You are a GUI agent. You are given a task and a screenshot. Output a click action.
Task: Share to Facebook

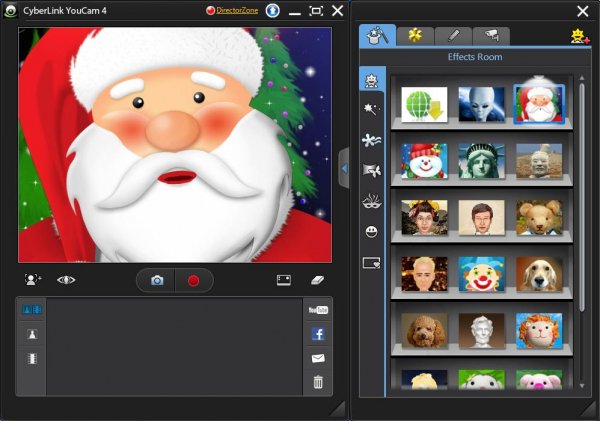coord(318,334)
